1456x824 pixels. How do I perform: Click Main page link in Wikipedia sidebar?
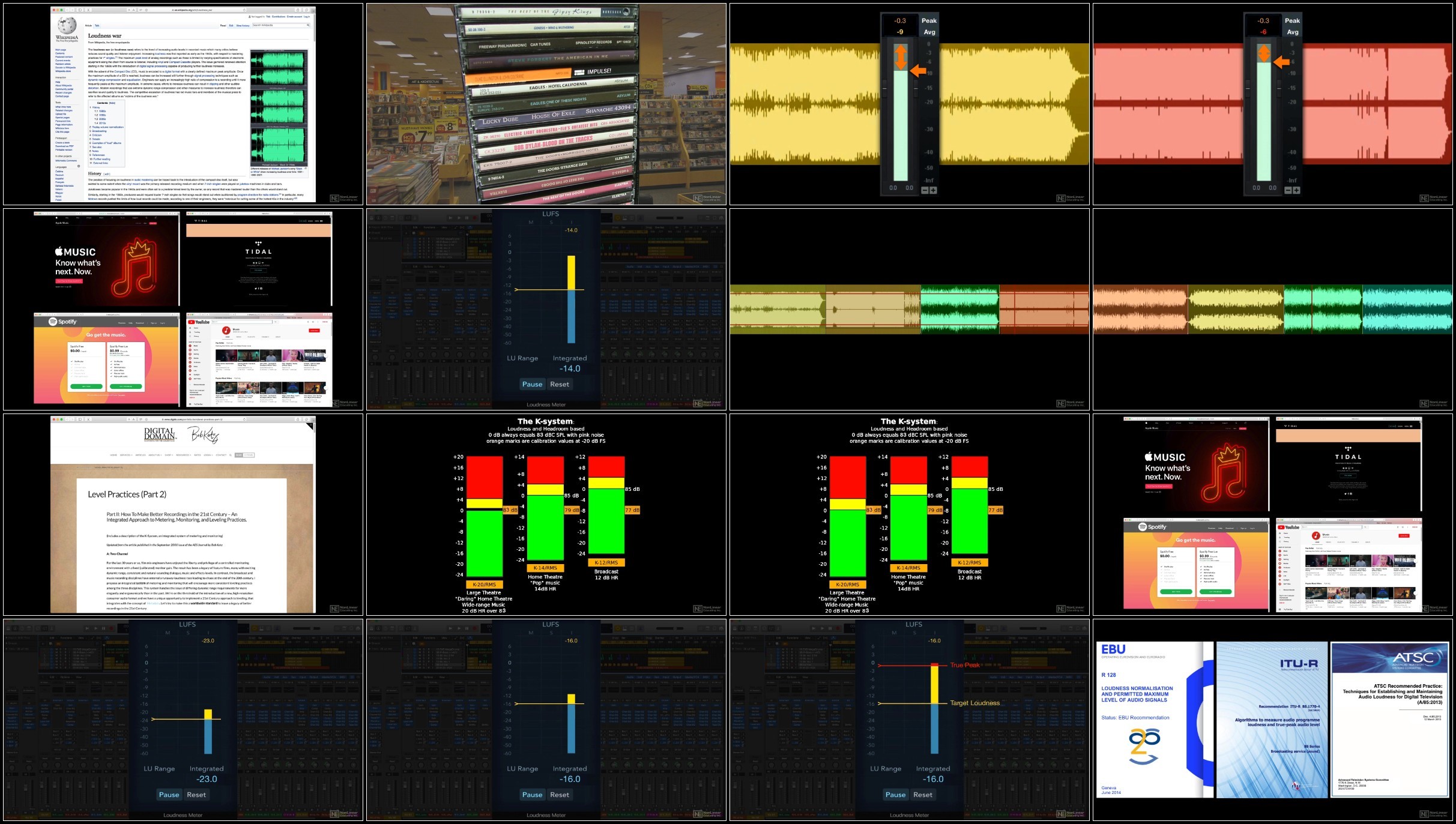coord(61,50)
